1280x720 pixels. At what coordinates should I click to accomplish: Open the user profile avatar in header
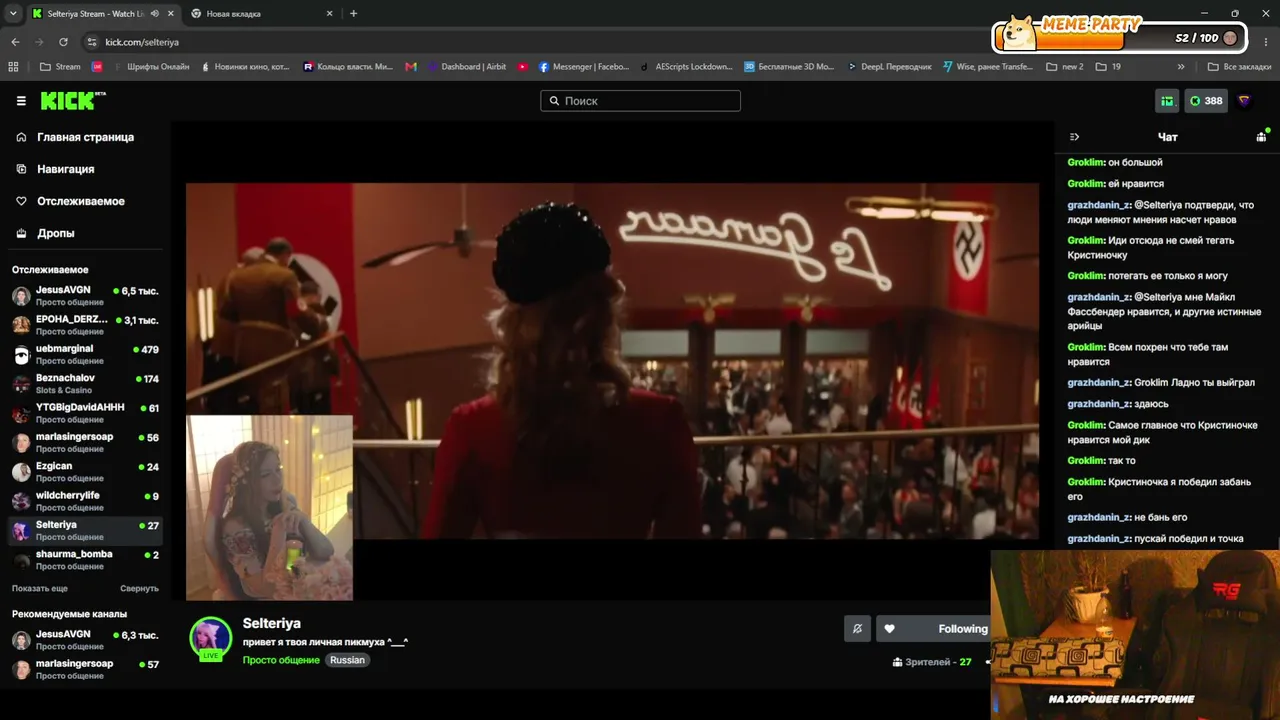(x=1245, y=101)
